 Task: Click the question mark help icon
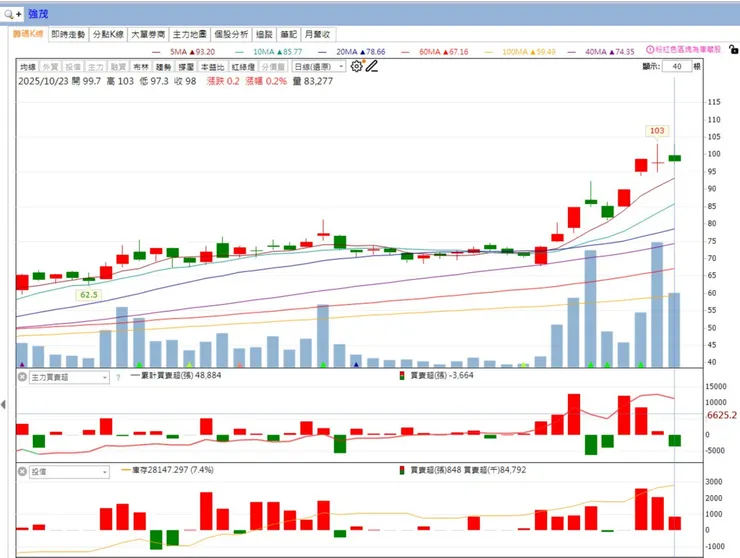pos(118,377)
